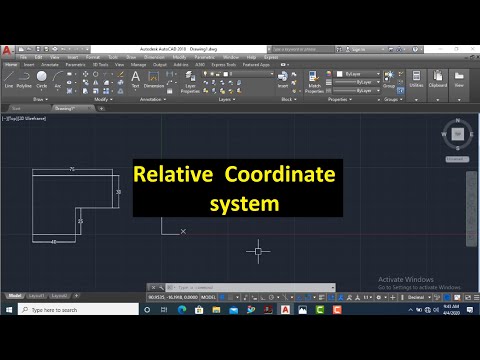Click the Unnamed UCS button below ViewCube
Image resolution: width=480 pixels, height=360 pixels.
point(457,159)
